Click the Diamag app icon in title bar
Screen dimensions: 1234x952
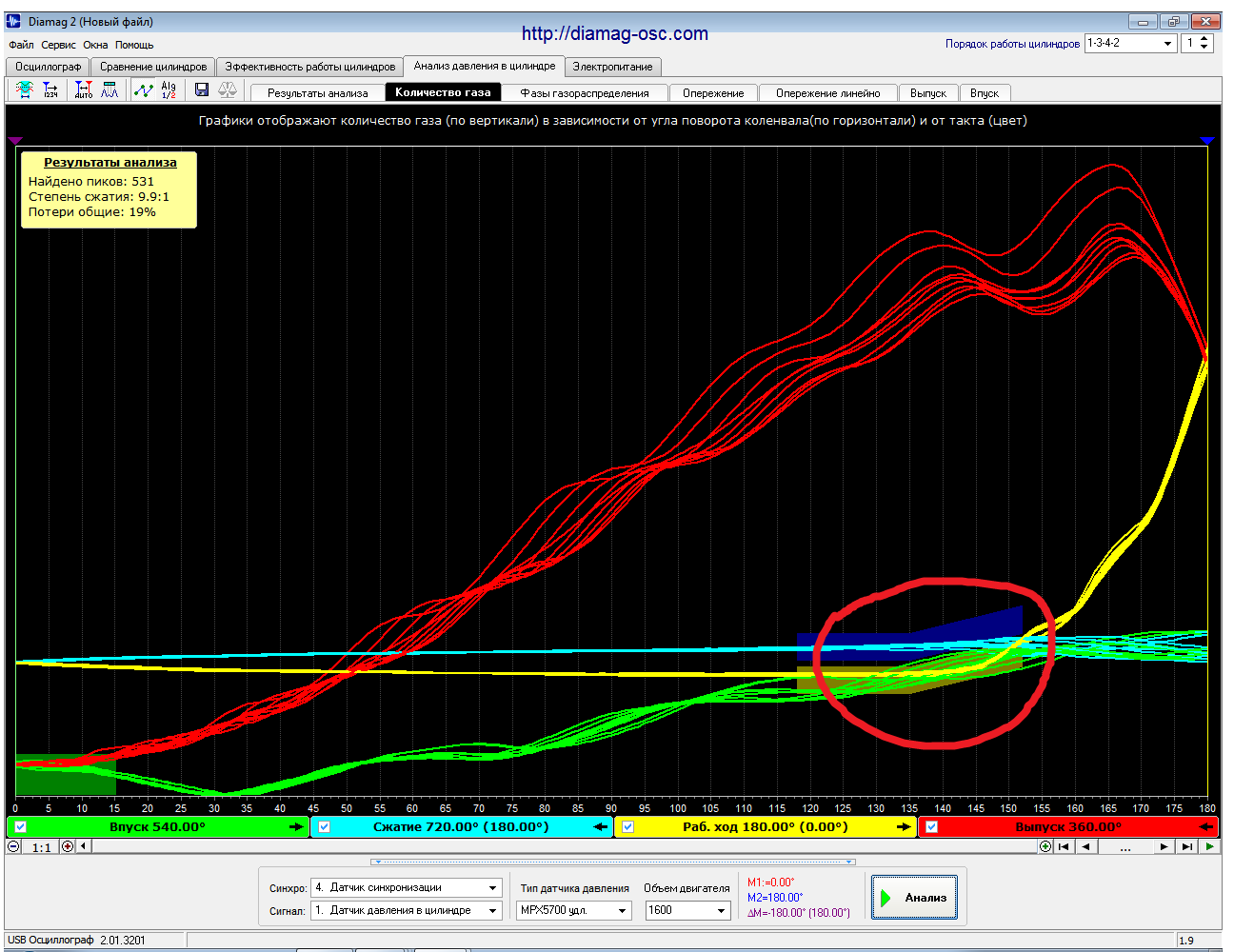coord(13,21)
